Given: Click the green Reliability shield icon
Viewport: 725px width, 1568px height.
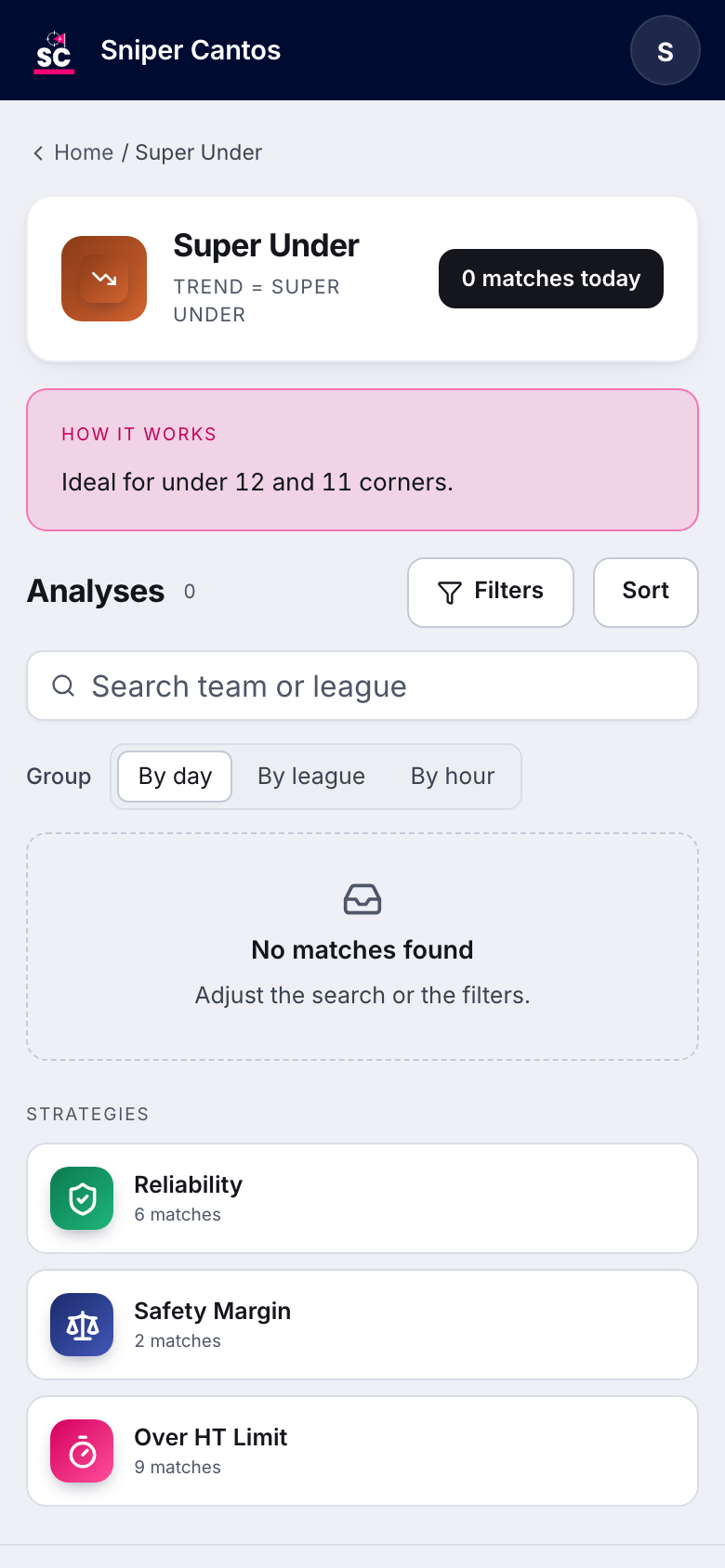Looking at the screenshot, I should pos(82,1198).
